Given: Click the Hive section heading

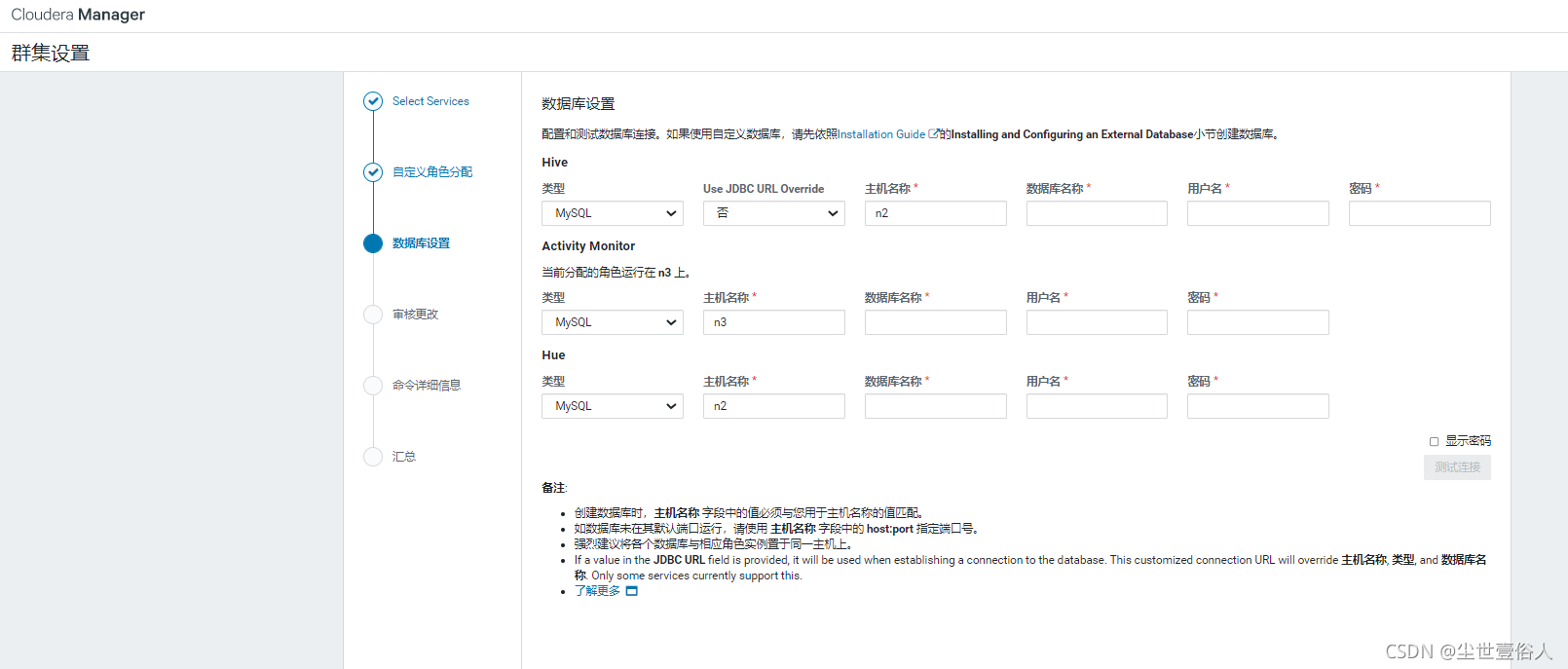Looking at the screenshot, I should click(x=555, y=163).
